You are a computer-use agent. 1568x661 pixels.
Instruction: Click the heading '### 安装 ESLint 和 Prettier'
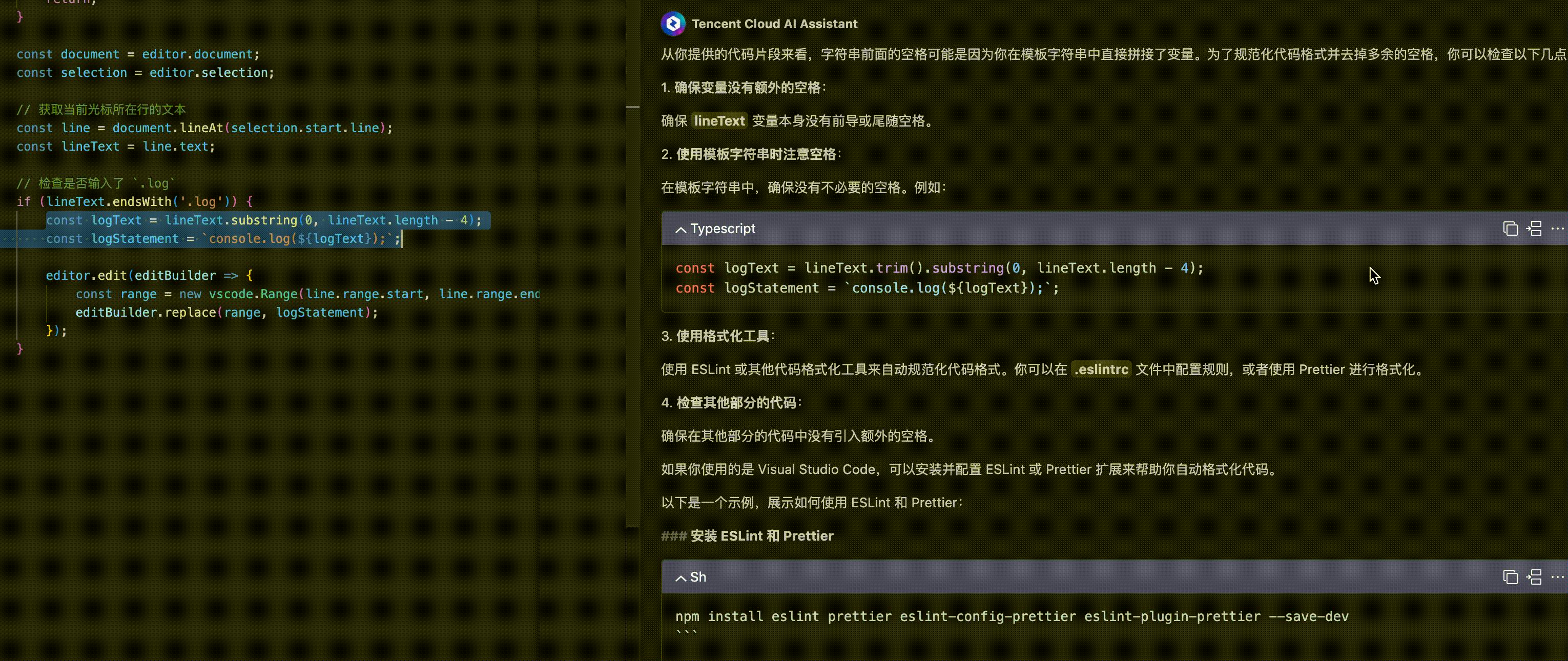point(747,535)
